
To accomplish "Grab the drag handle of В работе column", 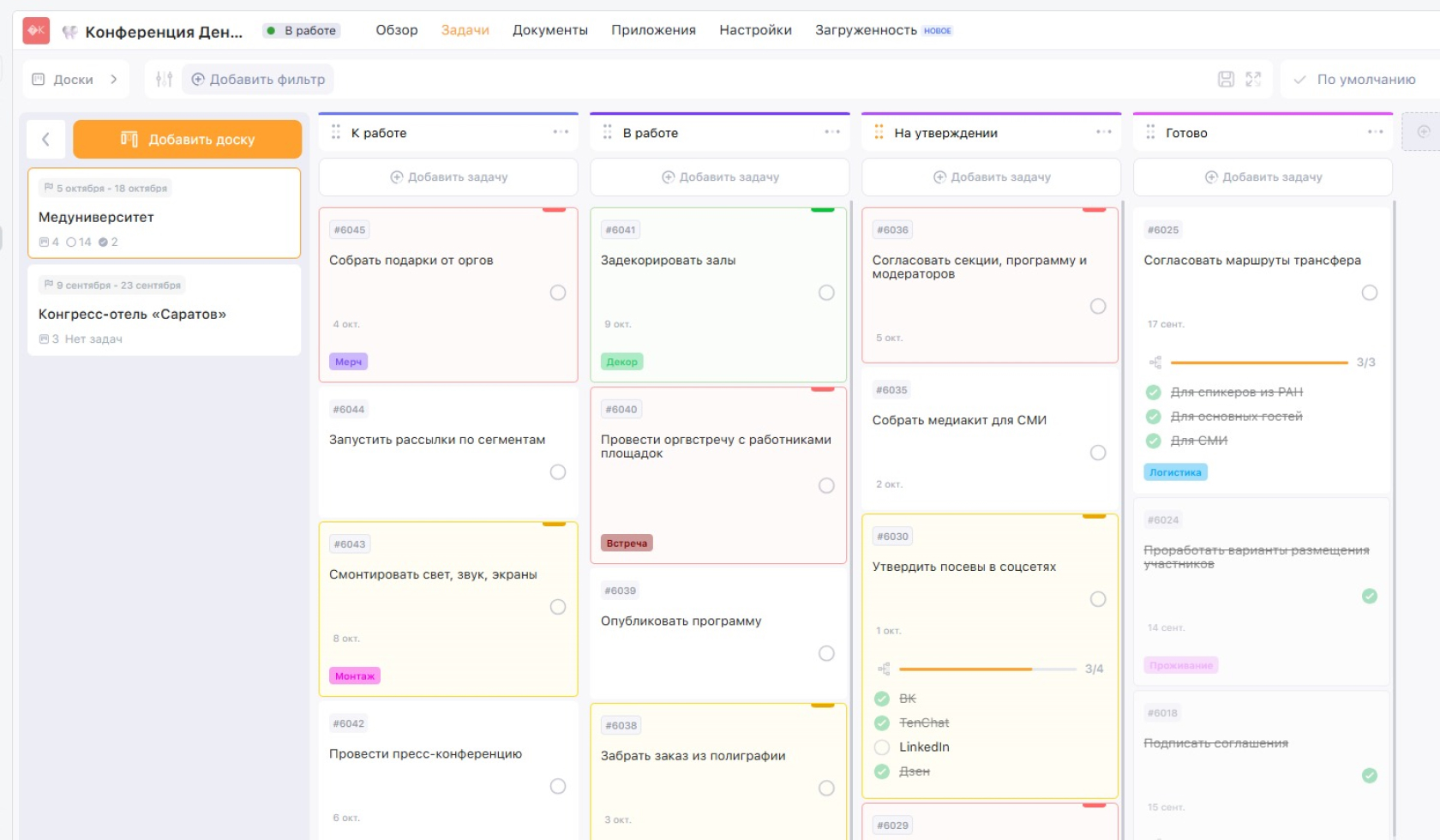I will pyautogui.click(x=608, y=132).
